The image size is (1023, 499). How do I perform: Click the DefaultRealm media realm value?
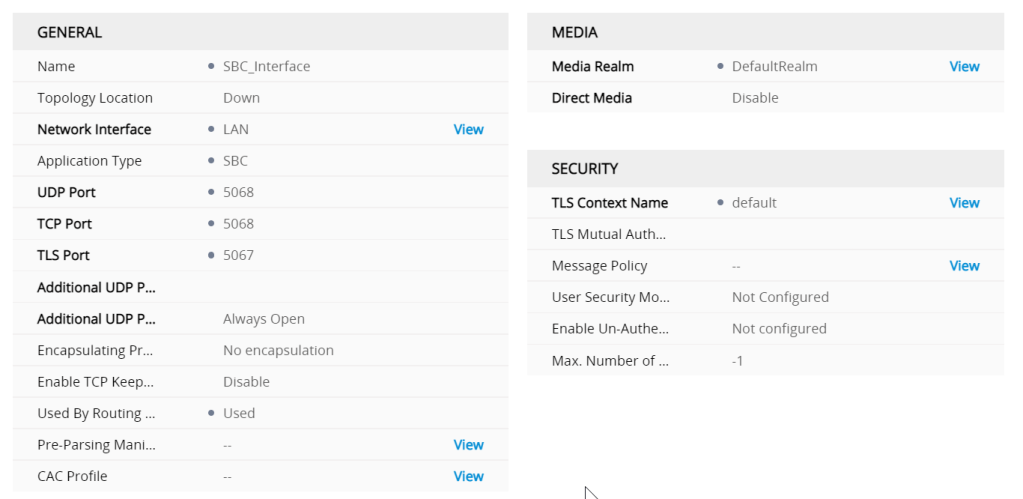pyautogui.click(x=774, y=66)
